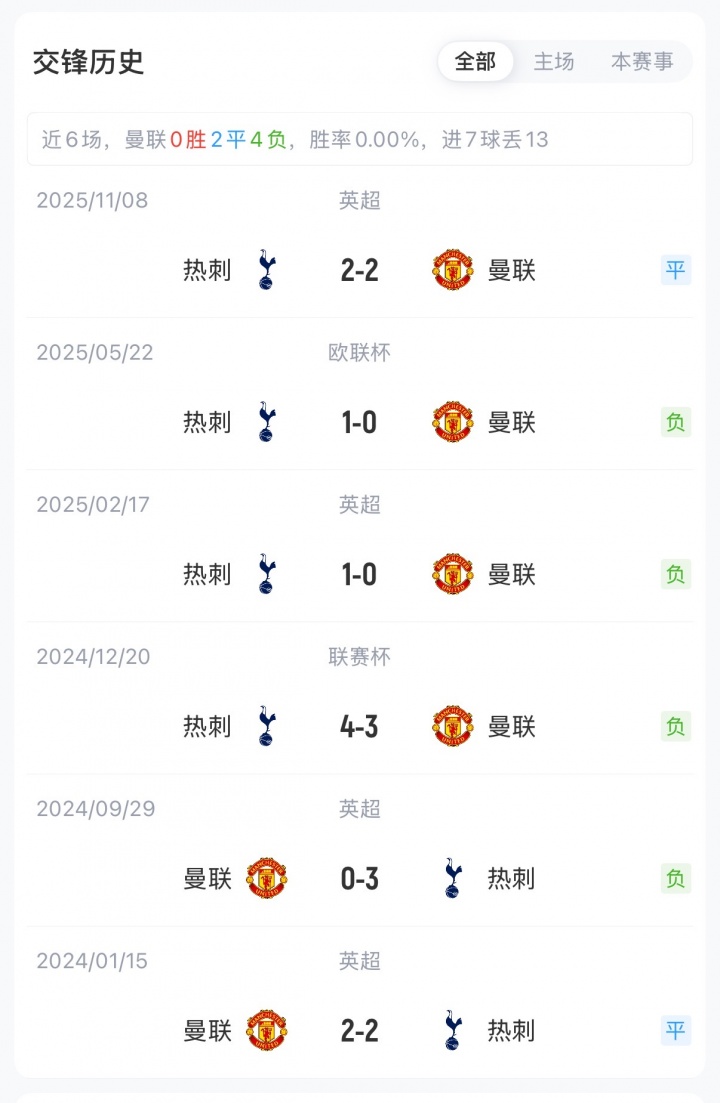Select the 全部 filter tab
Viewport: 720px width, 1103px height.
coord(475,62)
